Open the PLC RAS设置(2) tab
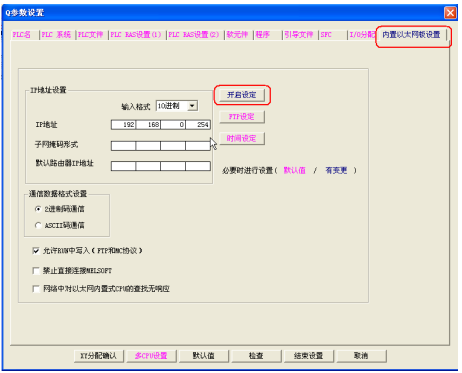The image size is (462, 373). click(x=194, y=35)
